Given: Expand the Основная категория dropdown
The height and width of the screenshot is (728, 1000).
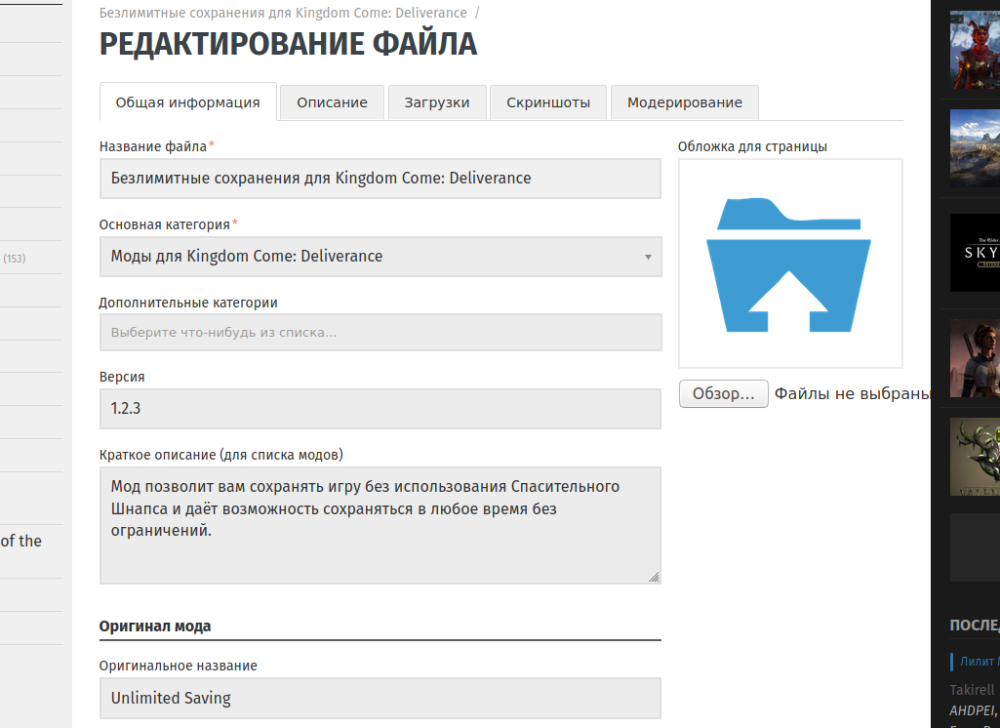Looking at the screenshot, I should (x=380, y=256).
